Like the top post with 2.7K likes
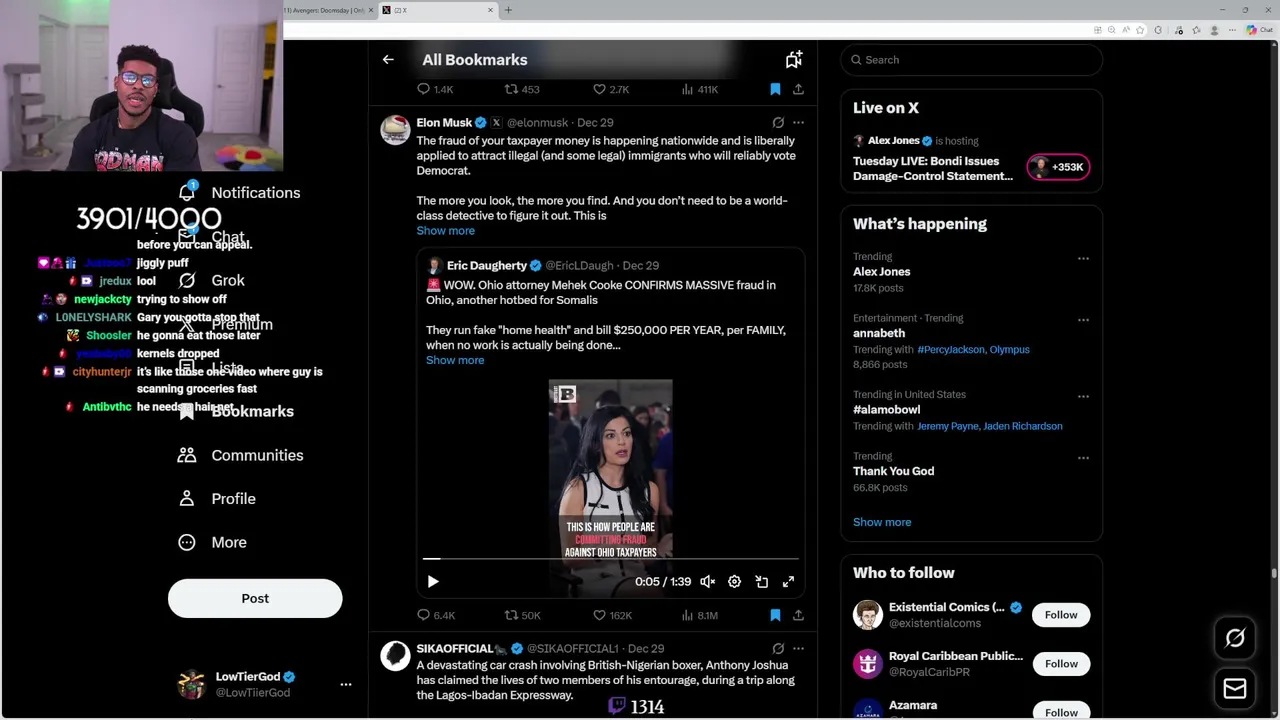 [611, 89]
